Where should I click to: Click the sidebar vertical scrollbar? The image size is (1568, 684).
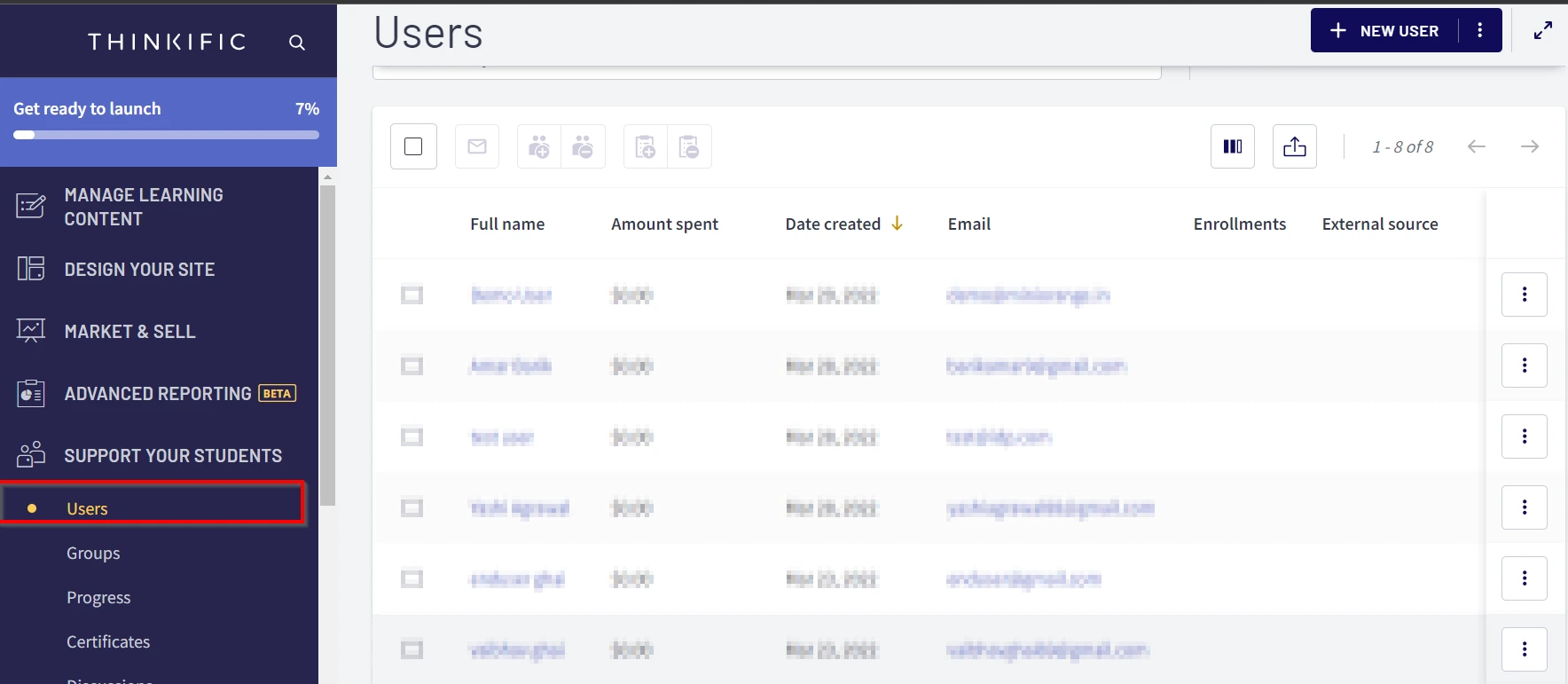coord(328,346)
